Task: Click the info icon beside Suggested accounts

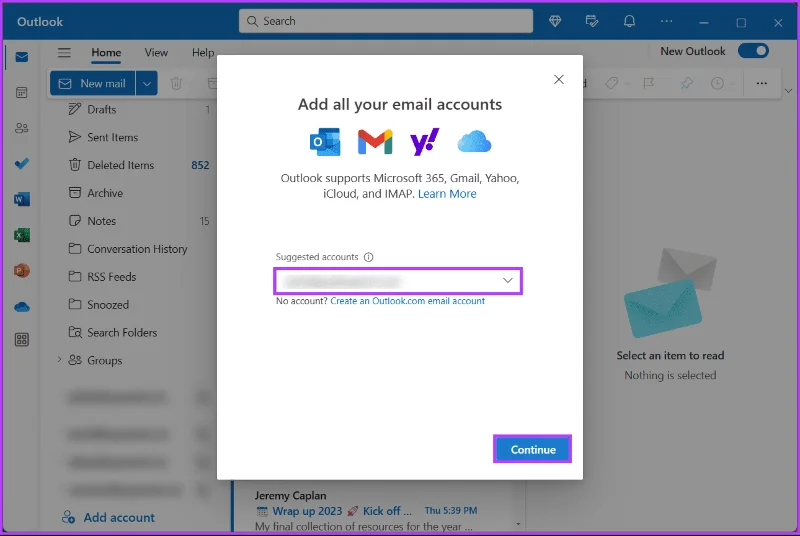Action: [x=368, y=257]
